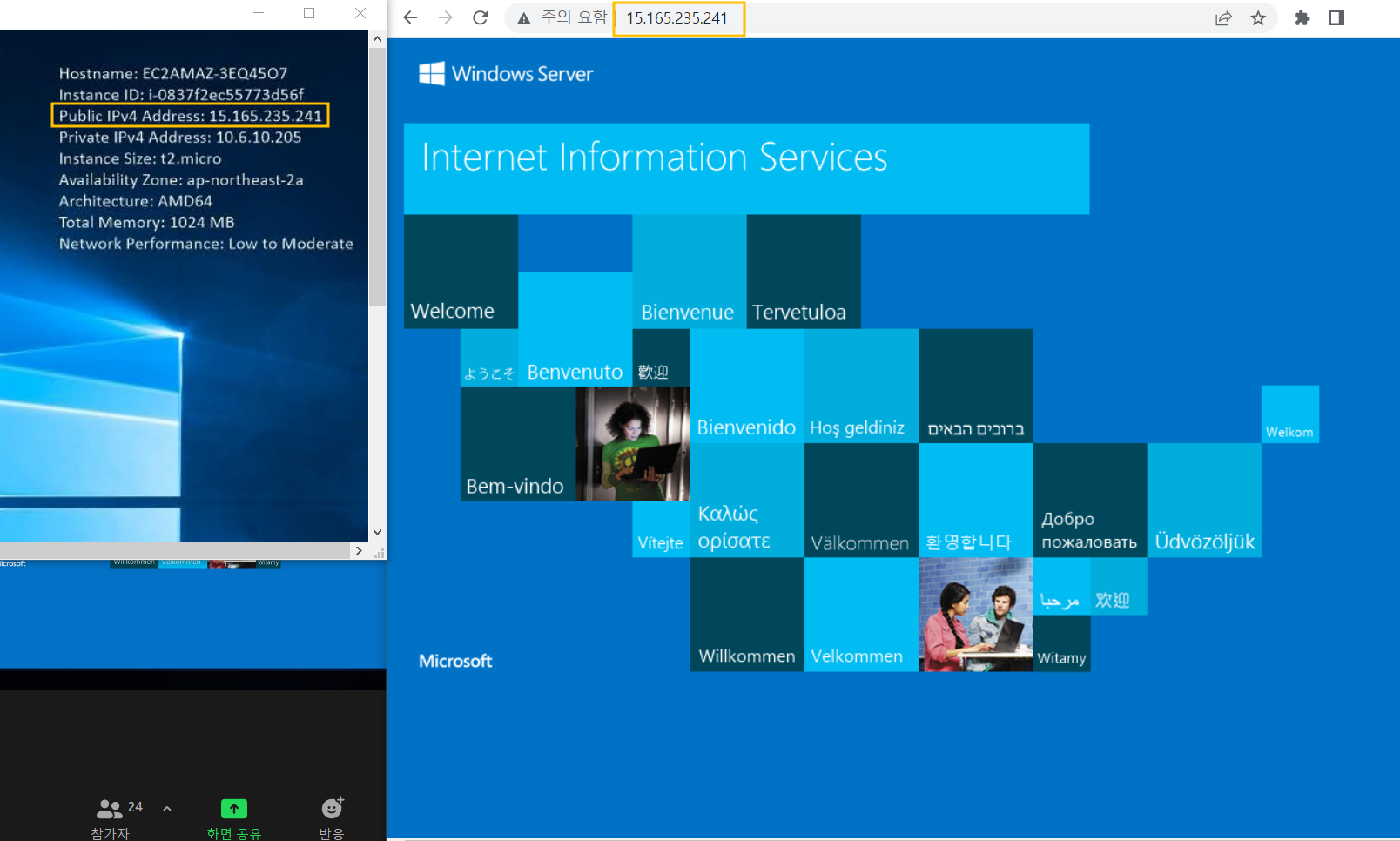Toggle the browser side panel icon
The image size is (1400, 841).
coord(1336,18)
